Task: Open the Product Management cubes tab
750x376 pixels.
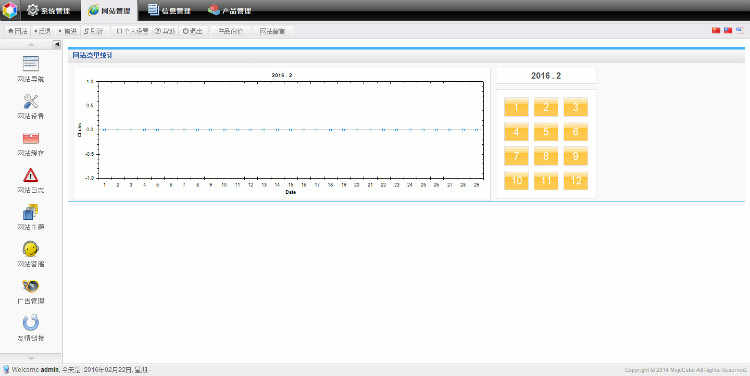Action: point(230,10)
